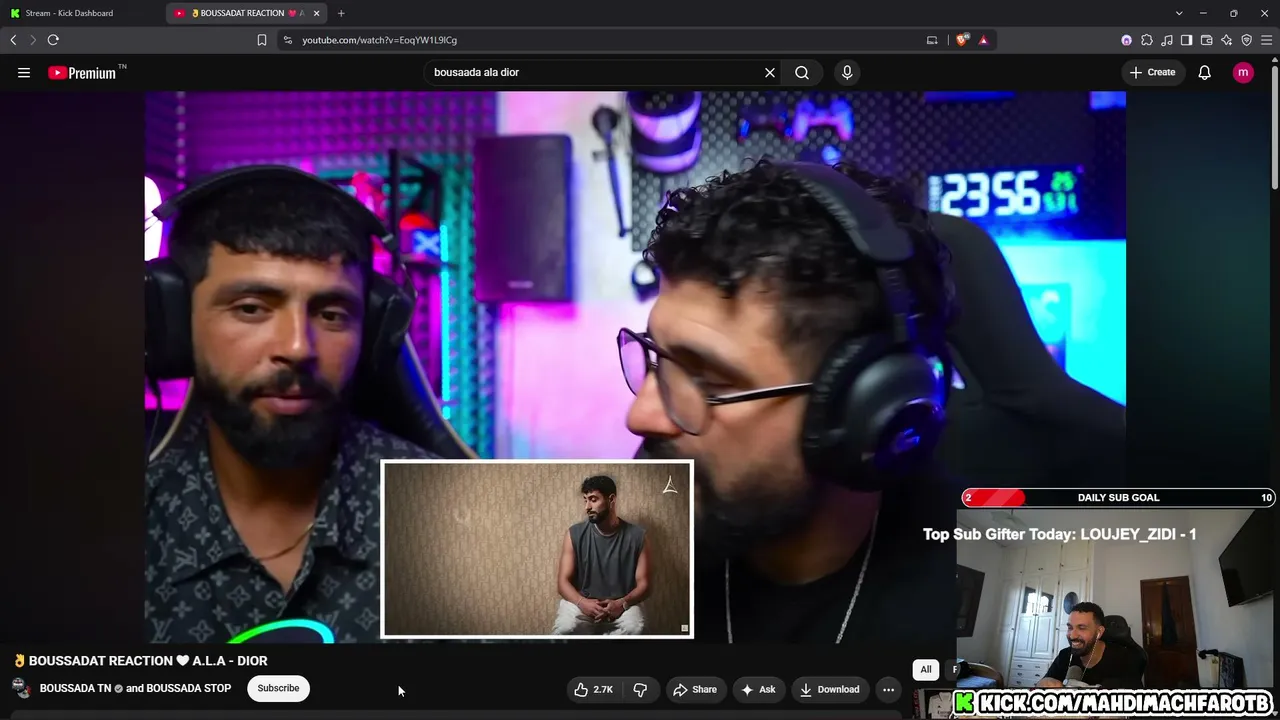This screenshot has width=1280, height=720.
Task: Open Brave Shields lion icon
Action: [x=962, y=40]
